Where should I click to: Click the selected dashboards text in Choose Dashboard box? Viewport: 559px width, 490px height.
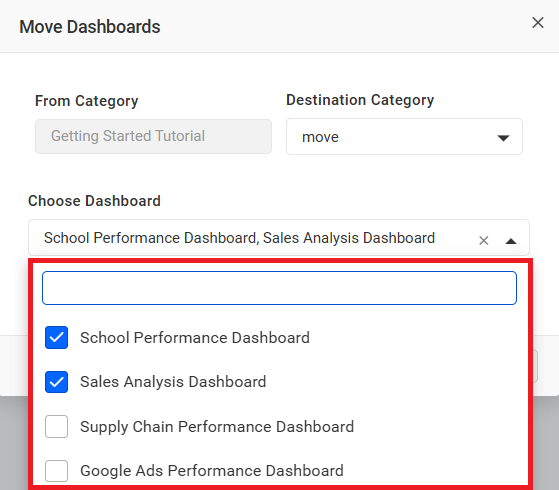239,238
